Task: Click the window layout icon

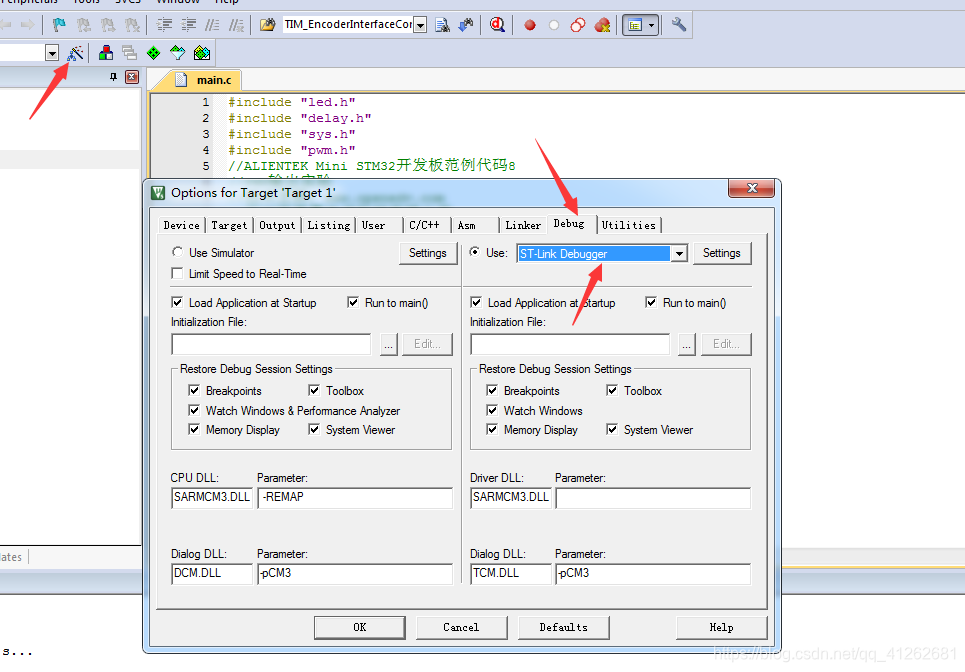Action: click(635, 25)
